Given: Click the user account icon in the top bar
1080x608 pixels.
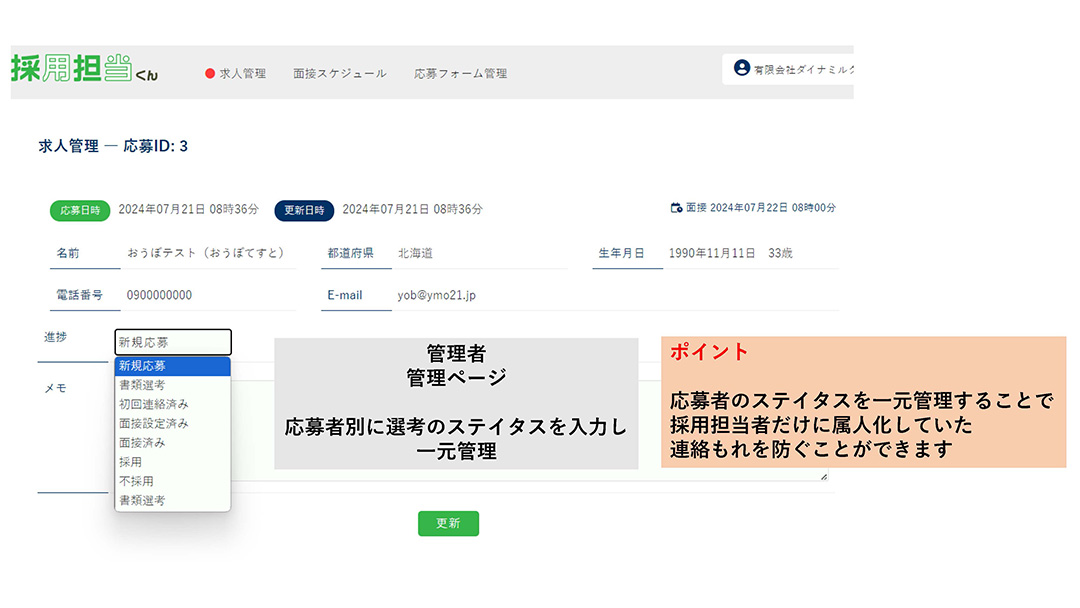Looking at the screenshot, I should (x=741, y=69).
